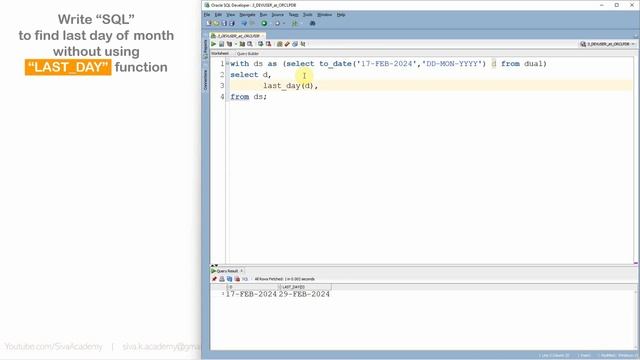The image size is (640, 360).
Task: Select the DEVUSER worksheet document tab
Action: click(x=237, y=36)
